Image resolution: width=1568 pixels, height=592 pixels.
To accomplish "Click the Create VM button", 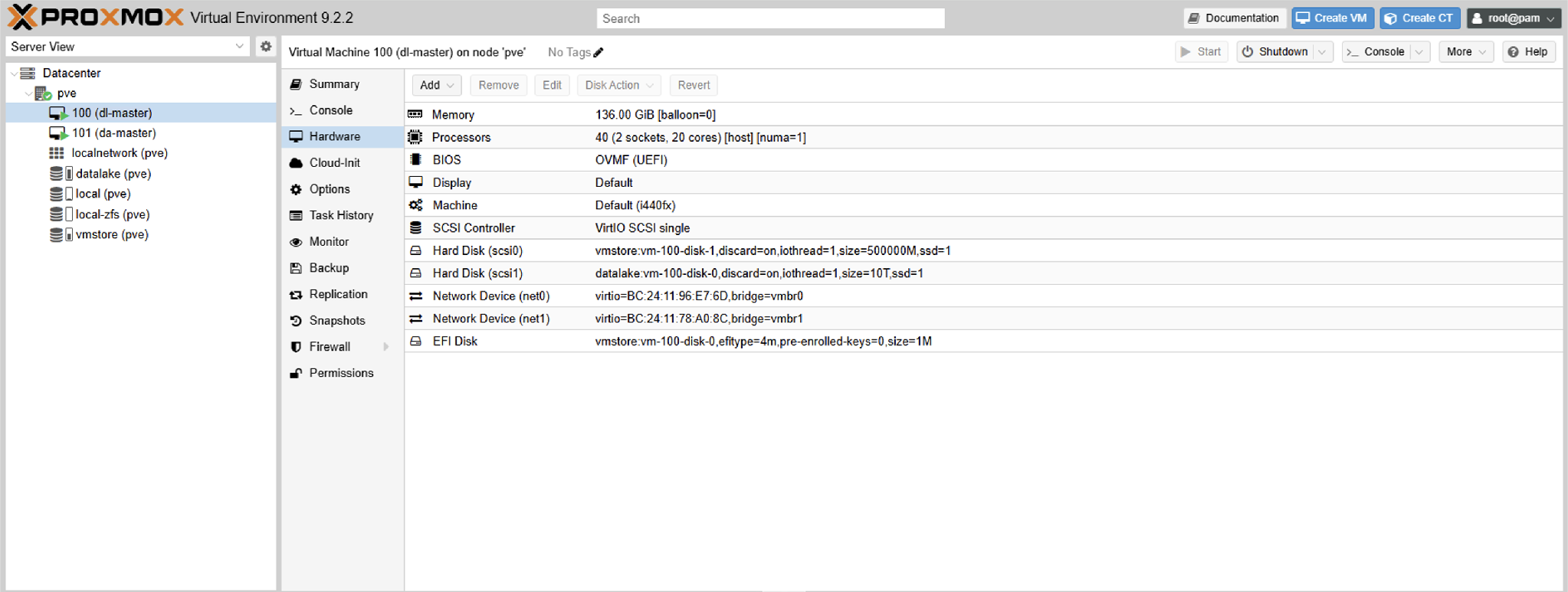I will [x=1333, y=18].
